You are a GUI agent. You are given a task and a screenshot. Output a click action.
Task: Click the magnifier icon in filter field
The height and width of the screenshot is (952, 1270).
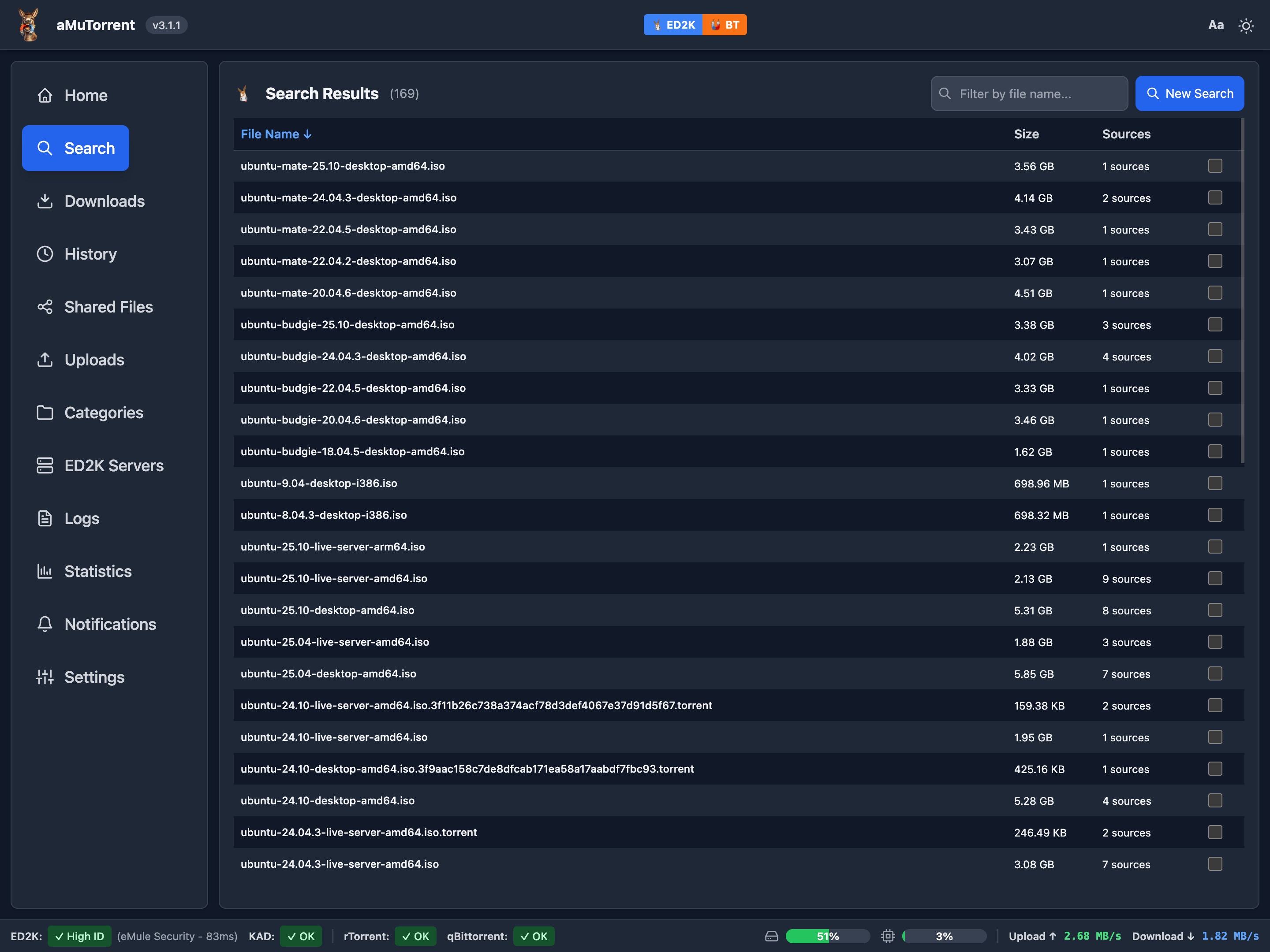pos(945,93)
